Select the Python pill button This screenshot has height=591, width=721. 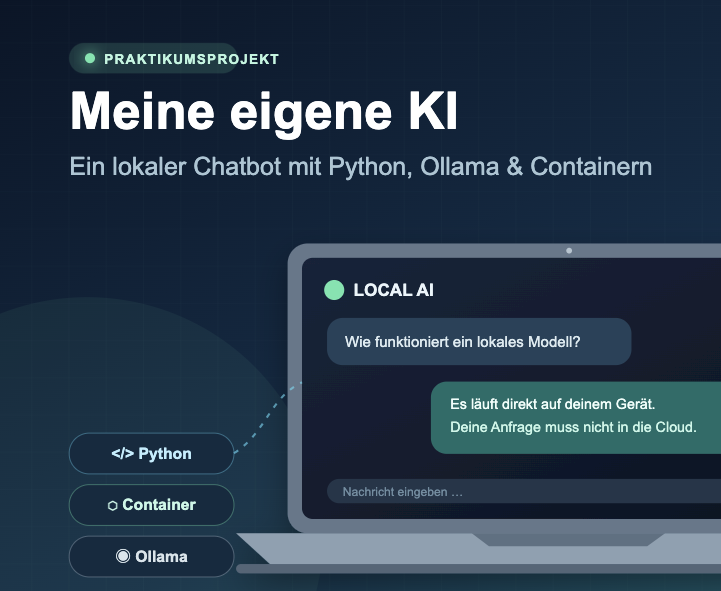coord(151,453)
